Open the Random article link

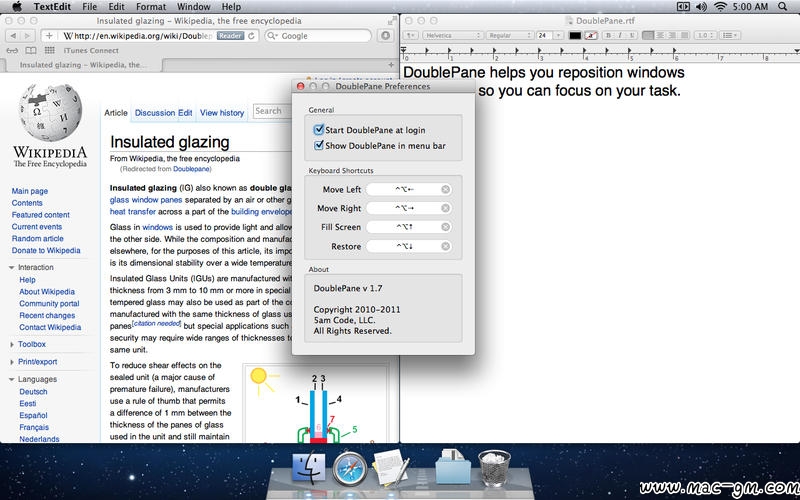(x=38, y=238)
